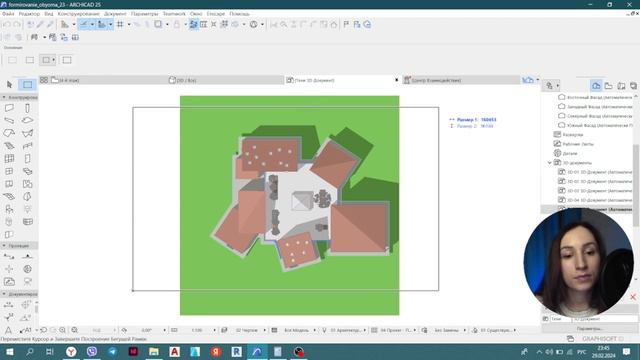Select 'Рабочие Листы' in the Navigator tree
Screen dimensions: 640x360
[578, 144]
